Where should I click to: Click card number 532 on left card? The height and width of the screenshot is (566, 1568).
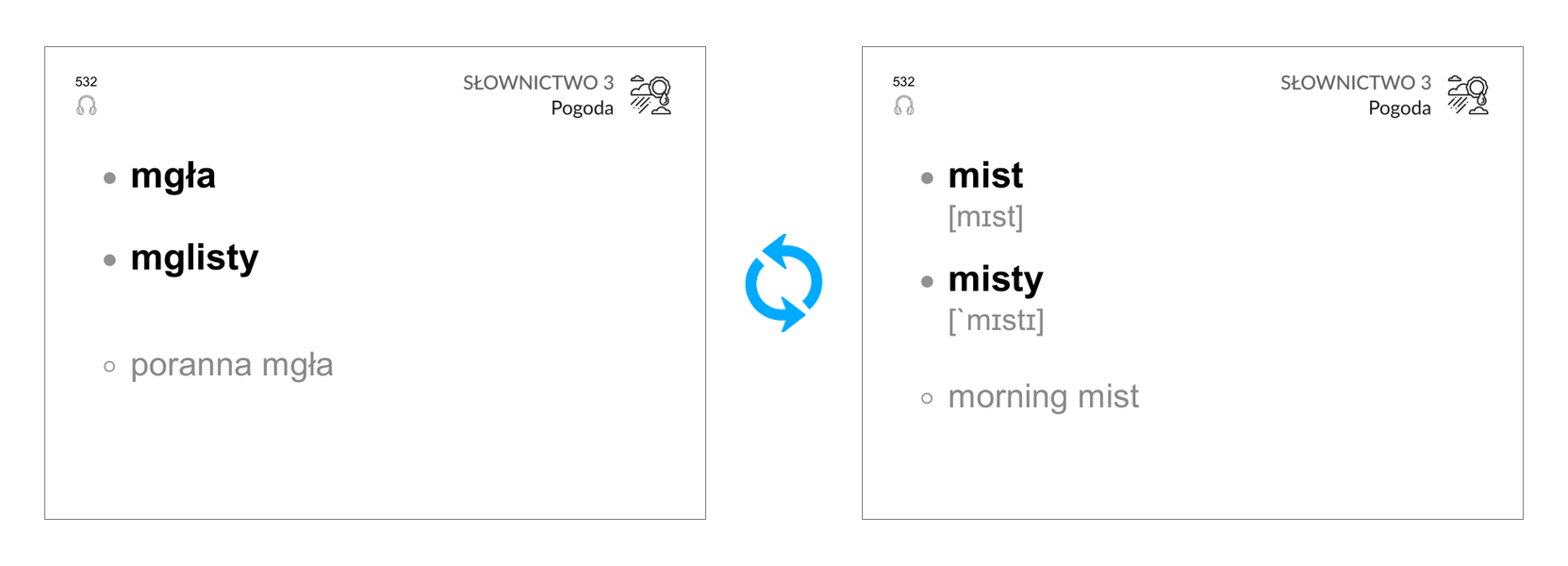(x=86, y=82)
